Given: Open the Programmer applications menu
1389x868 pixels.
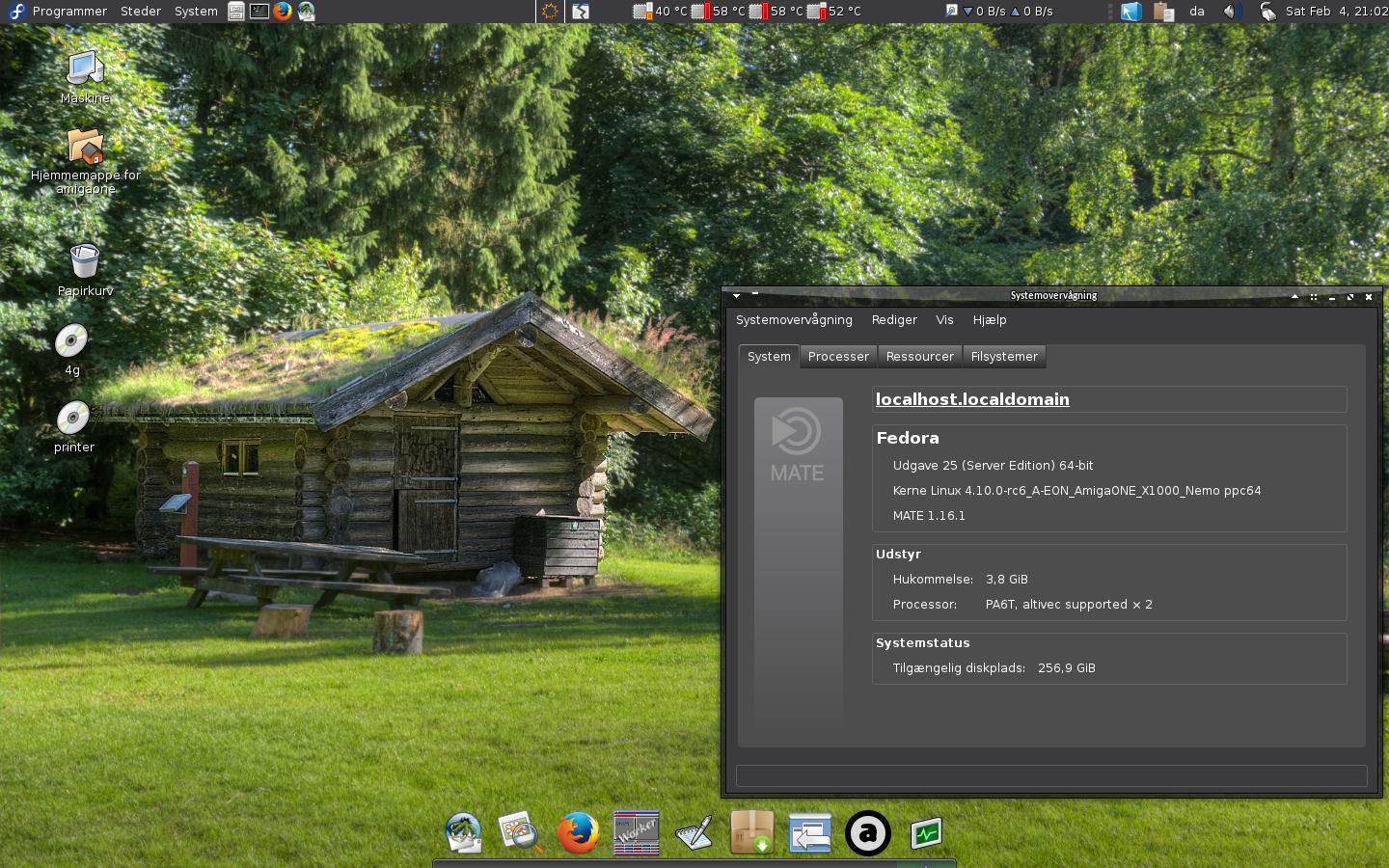Looking at the screenshot, I should [68, 12].
